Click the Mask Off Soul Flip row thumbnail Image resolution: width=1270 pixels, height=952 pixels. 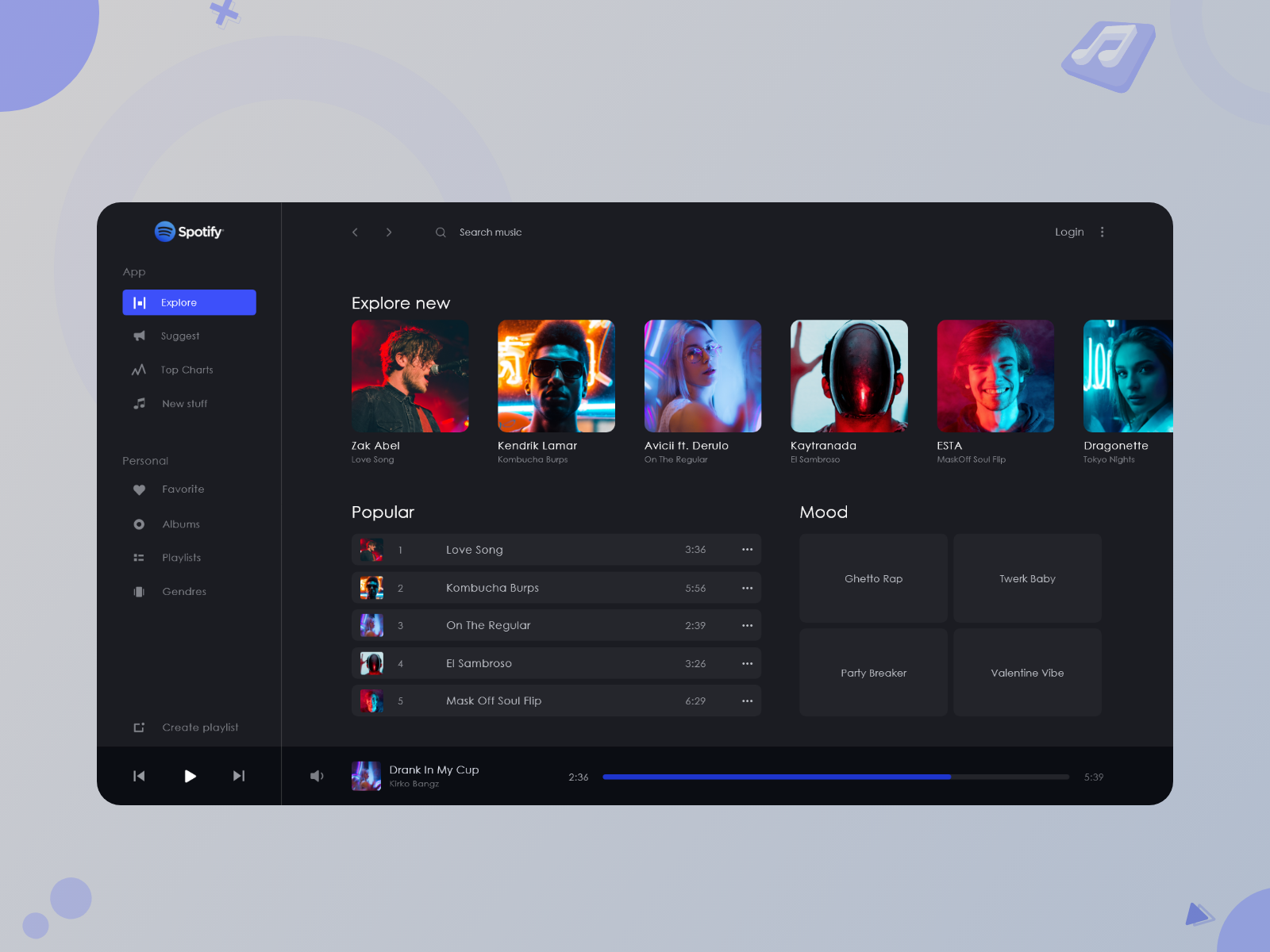coord(371,701)
